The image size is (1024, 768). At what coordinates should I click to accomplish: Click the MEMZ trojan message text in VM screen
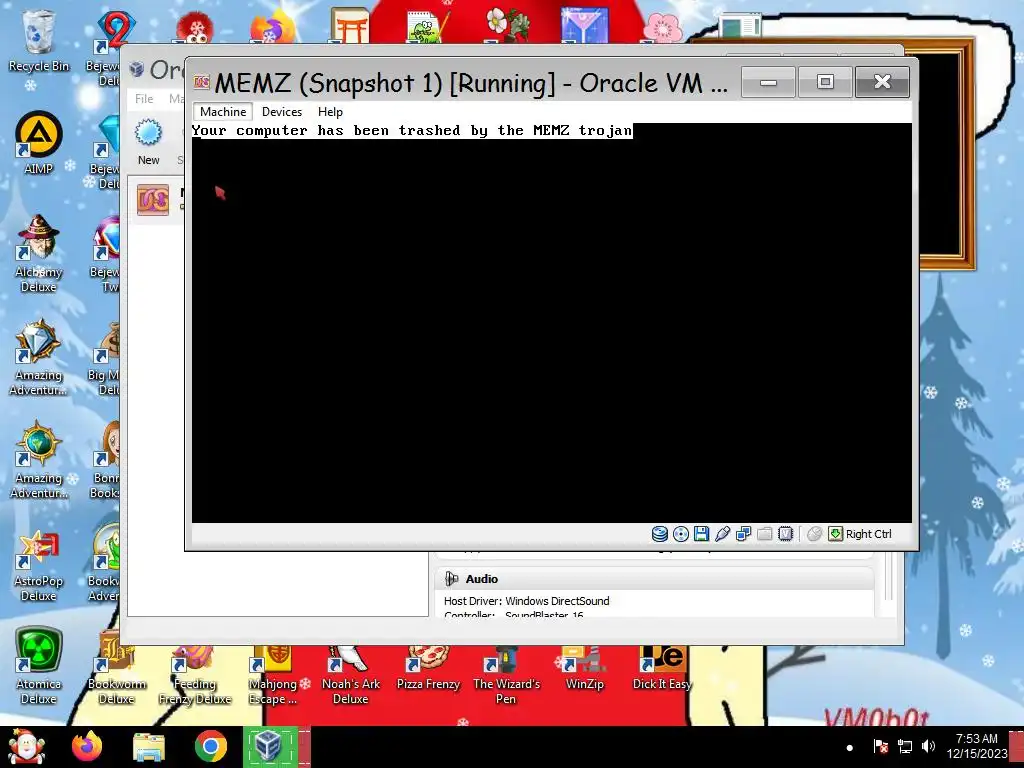(412, 131)
